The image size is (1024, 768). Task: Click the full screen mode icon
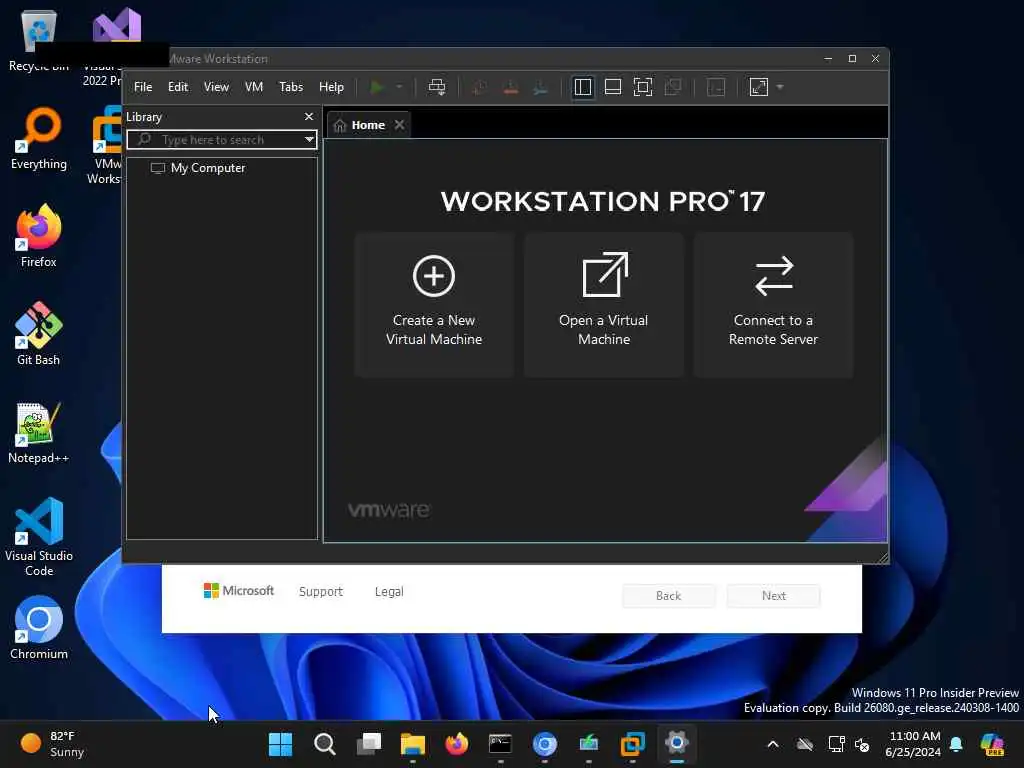(x=643, y=87)
